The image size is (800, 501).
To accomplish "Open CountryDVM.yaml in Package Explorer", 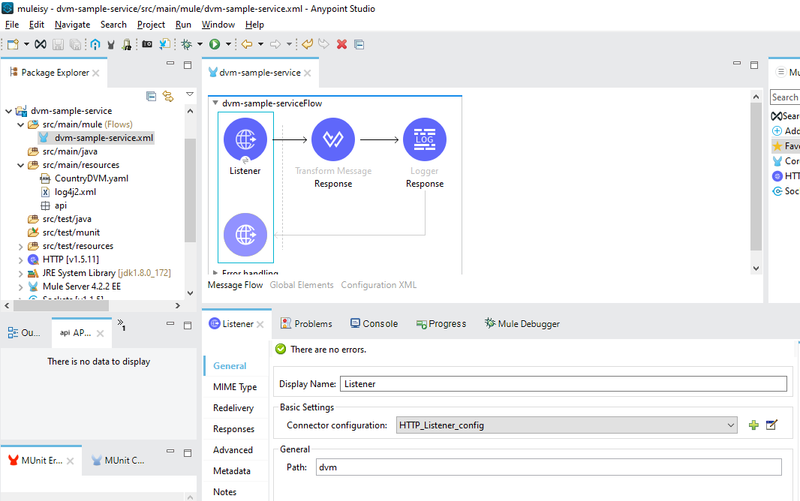I will pyautogui.click(x=91, y=179).
